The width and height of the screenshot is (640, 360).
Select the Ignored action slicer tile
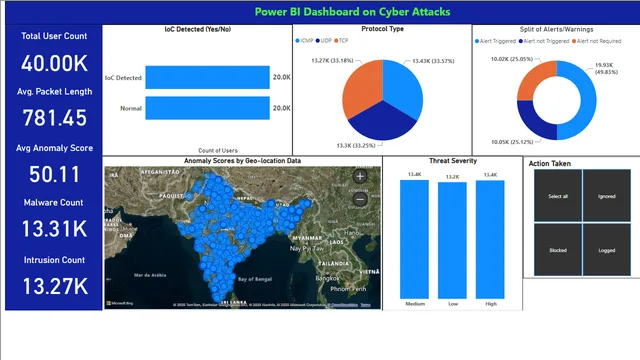click(x=607, y=196)
